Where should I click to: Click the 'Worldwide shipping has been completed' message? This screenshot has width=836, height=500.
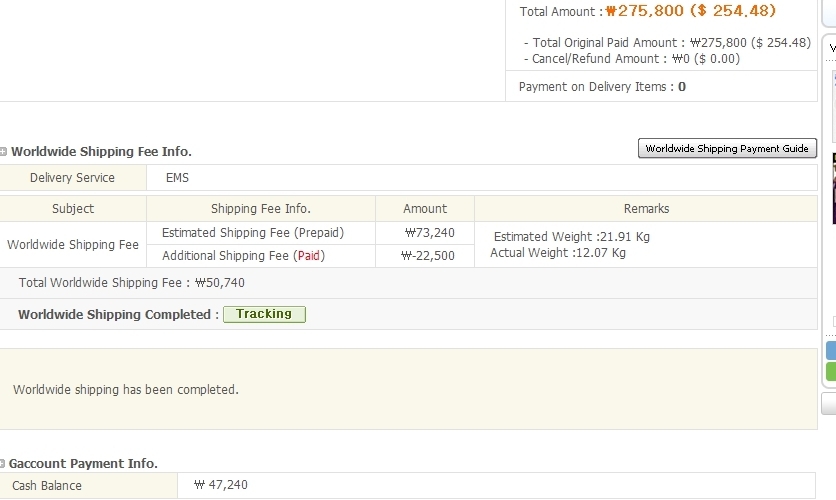click(x=126, y=390)
